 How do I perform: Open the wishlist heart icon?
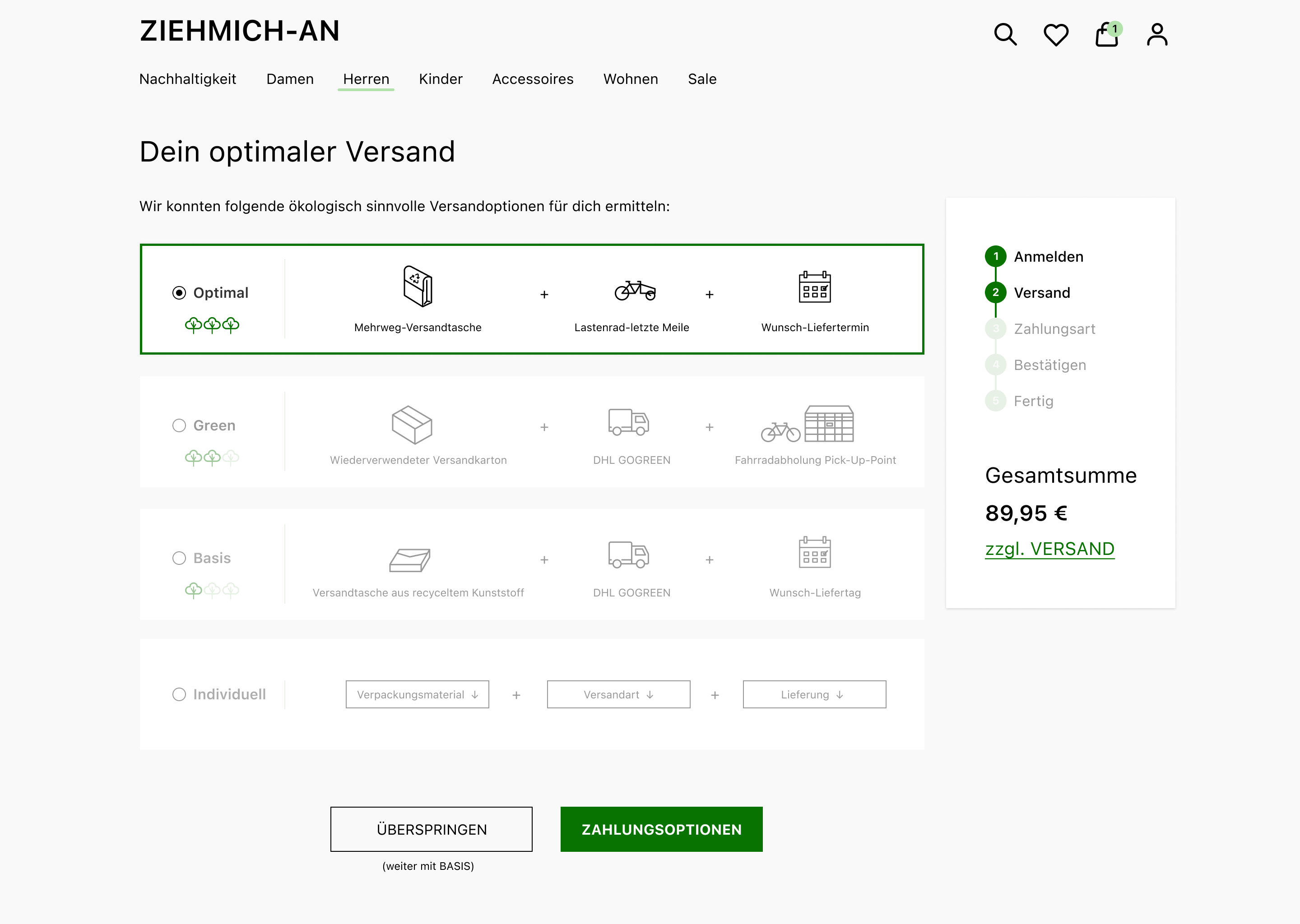point(1056,35)
